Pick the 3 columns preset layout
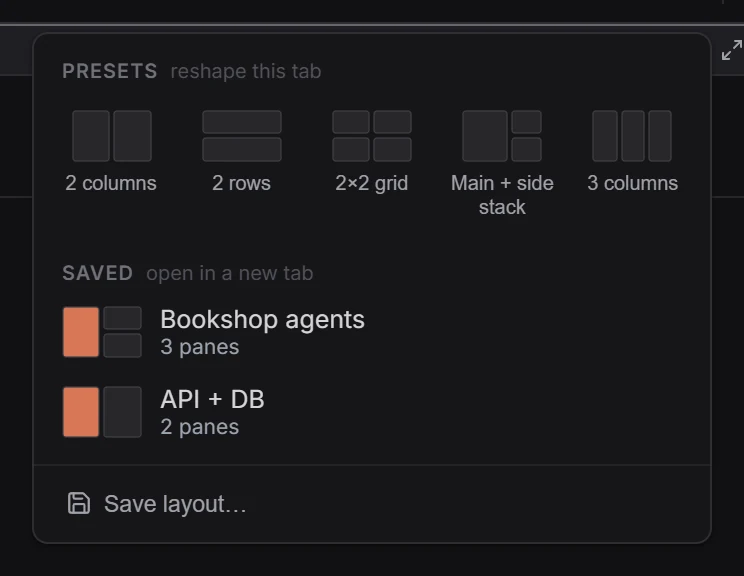Image resolution: width=744 pixels, height=576 pixels. tap(632, 151)
